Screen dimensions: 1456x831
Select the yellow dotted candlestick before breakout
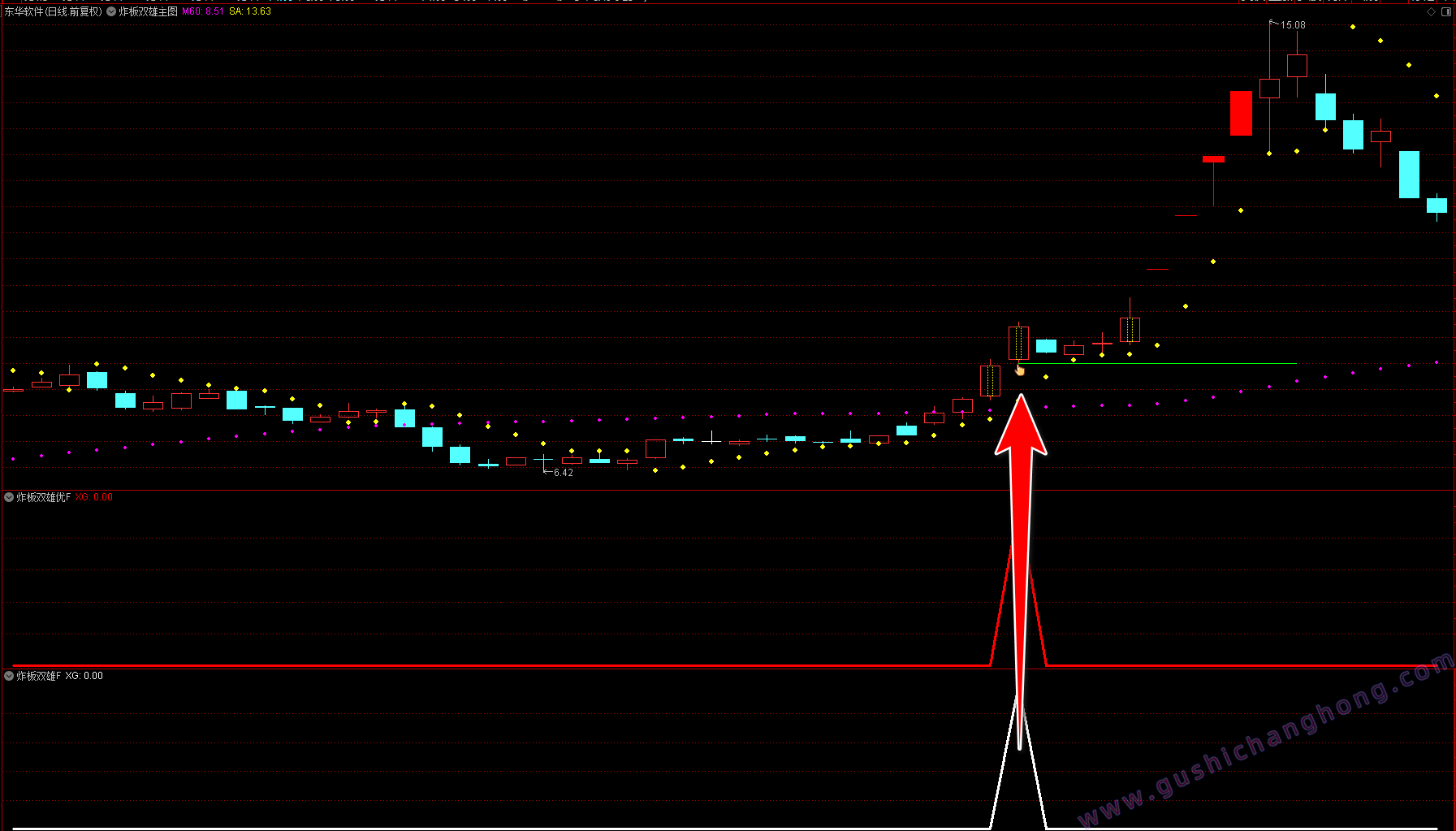[x=990, y=380]
